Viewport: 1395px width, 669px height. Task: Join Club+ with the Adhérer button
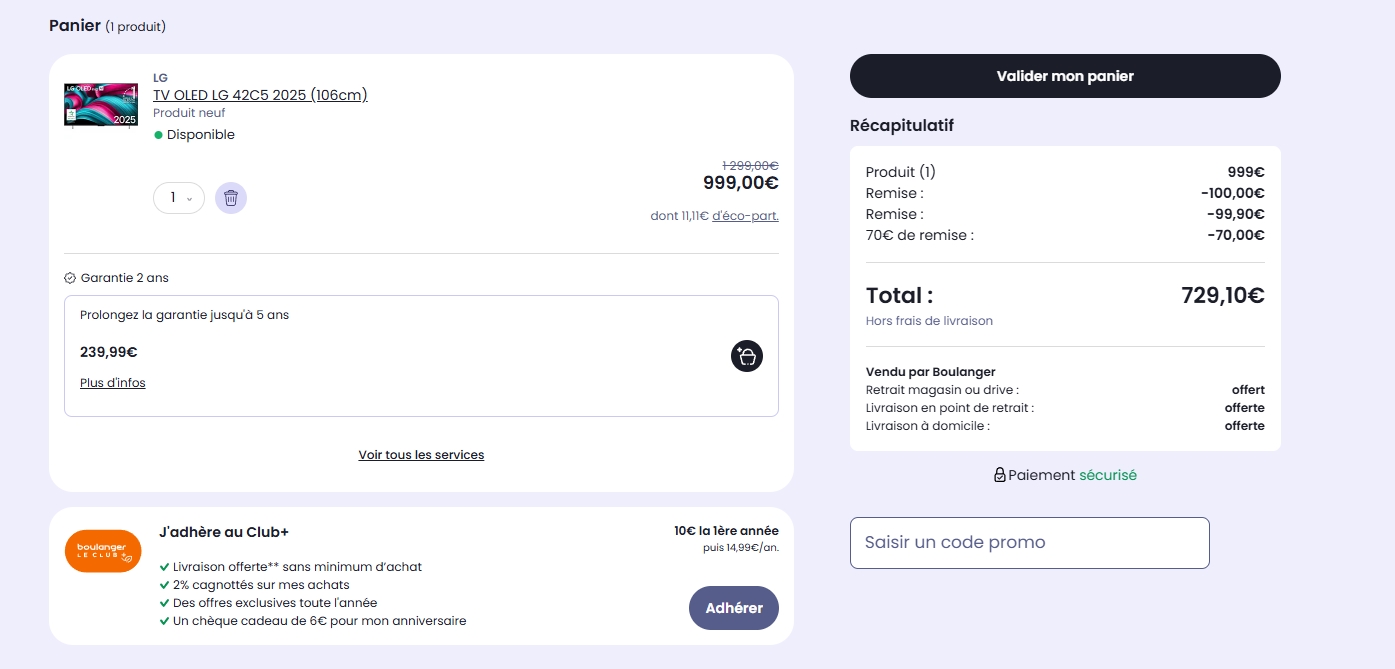pyautogui.click(x=734, y=608)
